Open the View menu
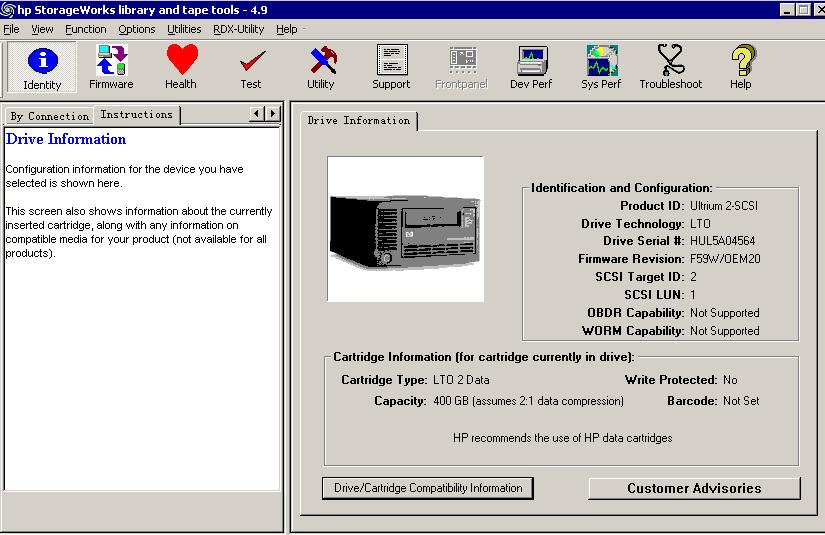This screenshot has width=825, height=535. (42, 29)
